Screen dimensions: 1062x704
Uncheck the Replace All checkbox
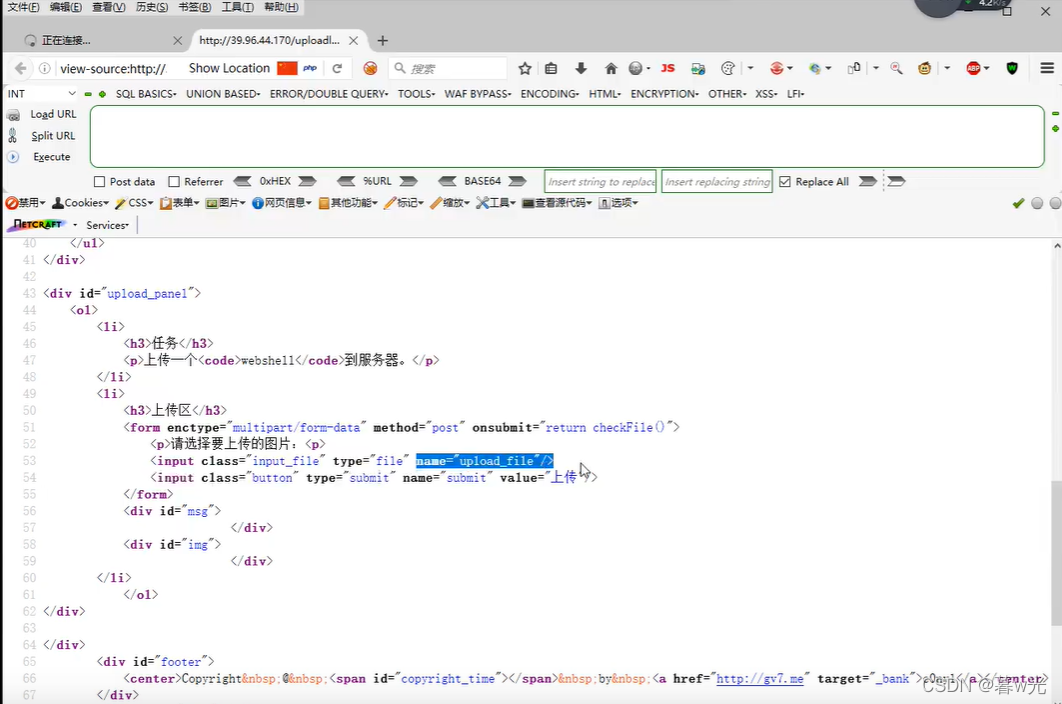(785, 182)
